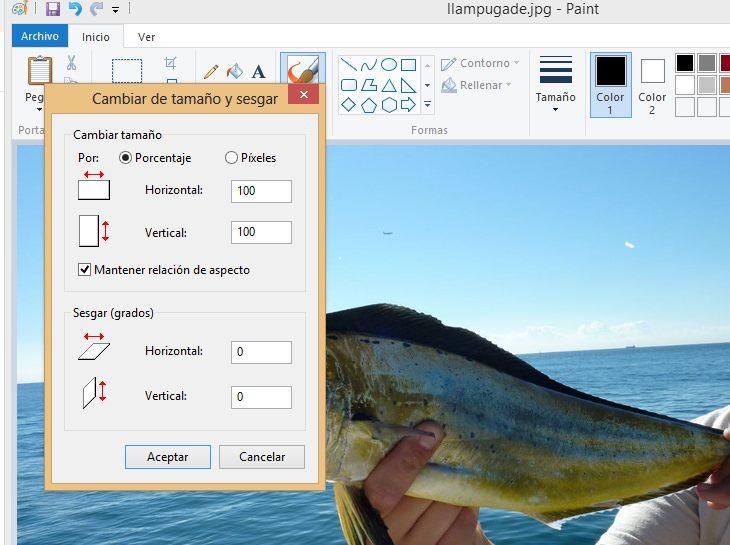Click the Brushes tool button
Screen dimensions: 730x545
point(303,69)
